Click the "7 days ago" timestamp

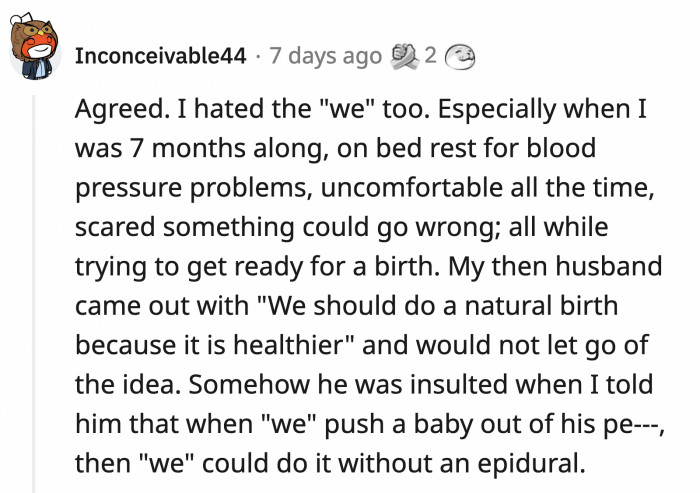pos(326,56)
